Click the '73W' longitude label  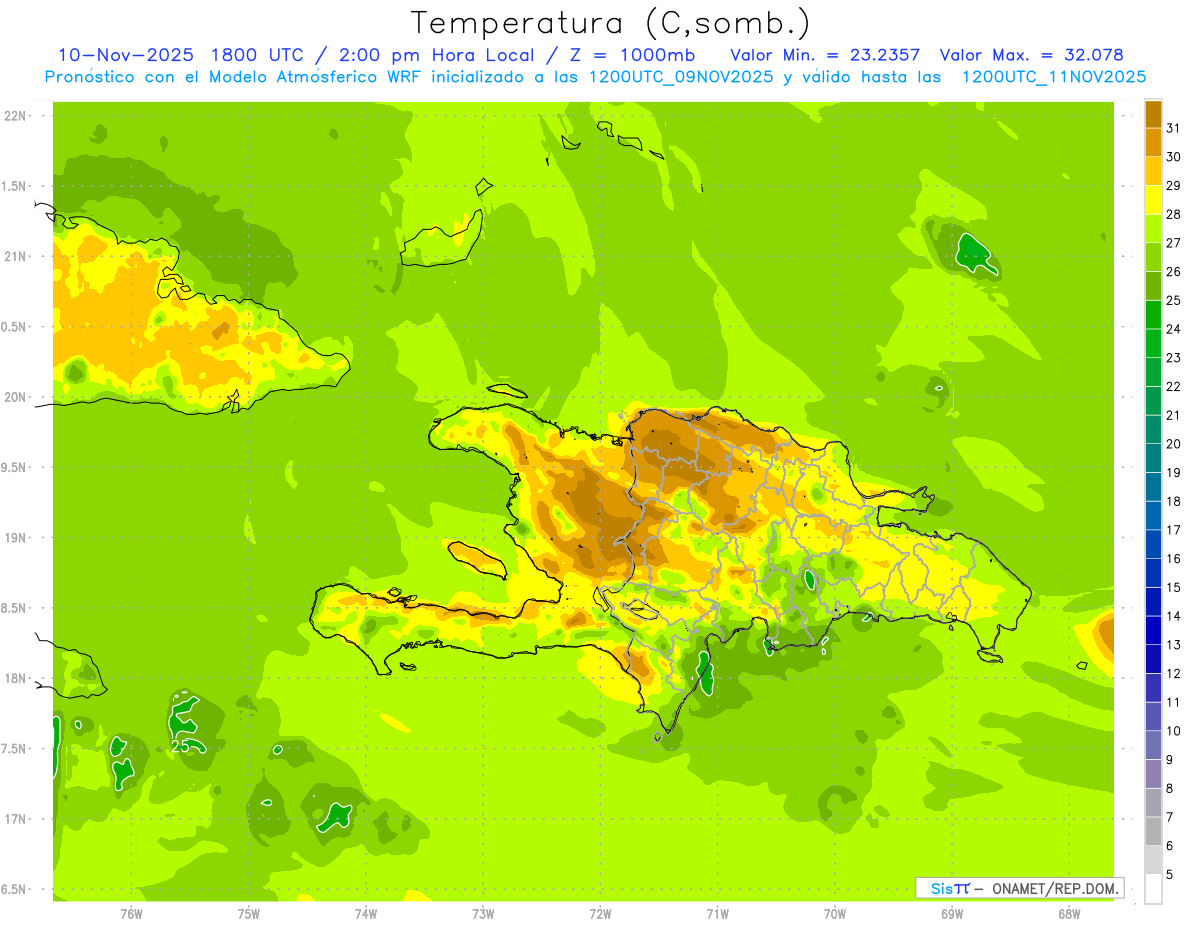point(483,913)
